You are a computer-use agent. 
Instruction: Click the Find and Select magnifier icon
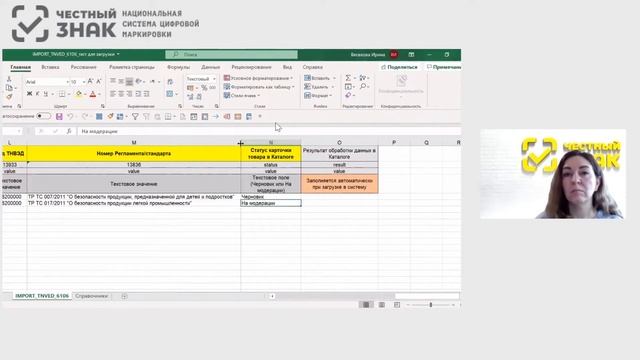click(363, 87)
